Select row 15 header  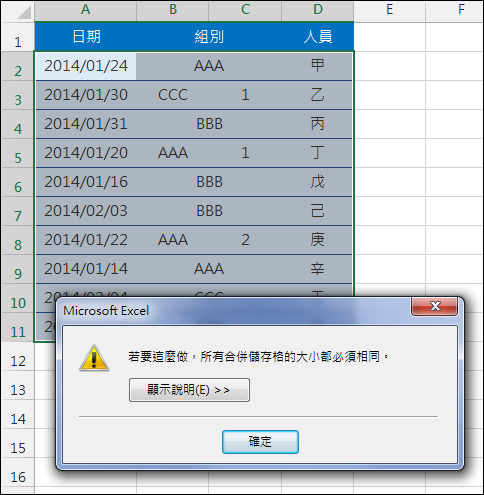(18, 443)
